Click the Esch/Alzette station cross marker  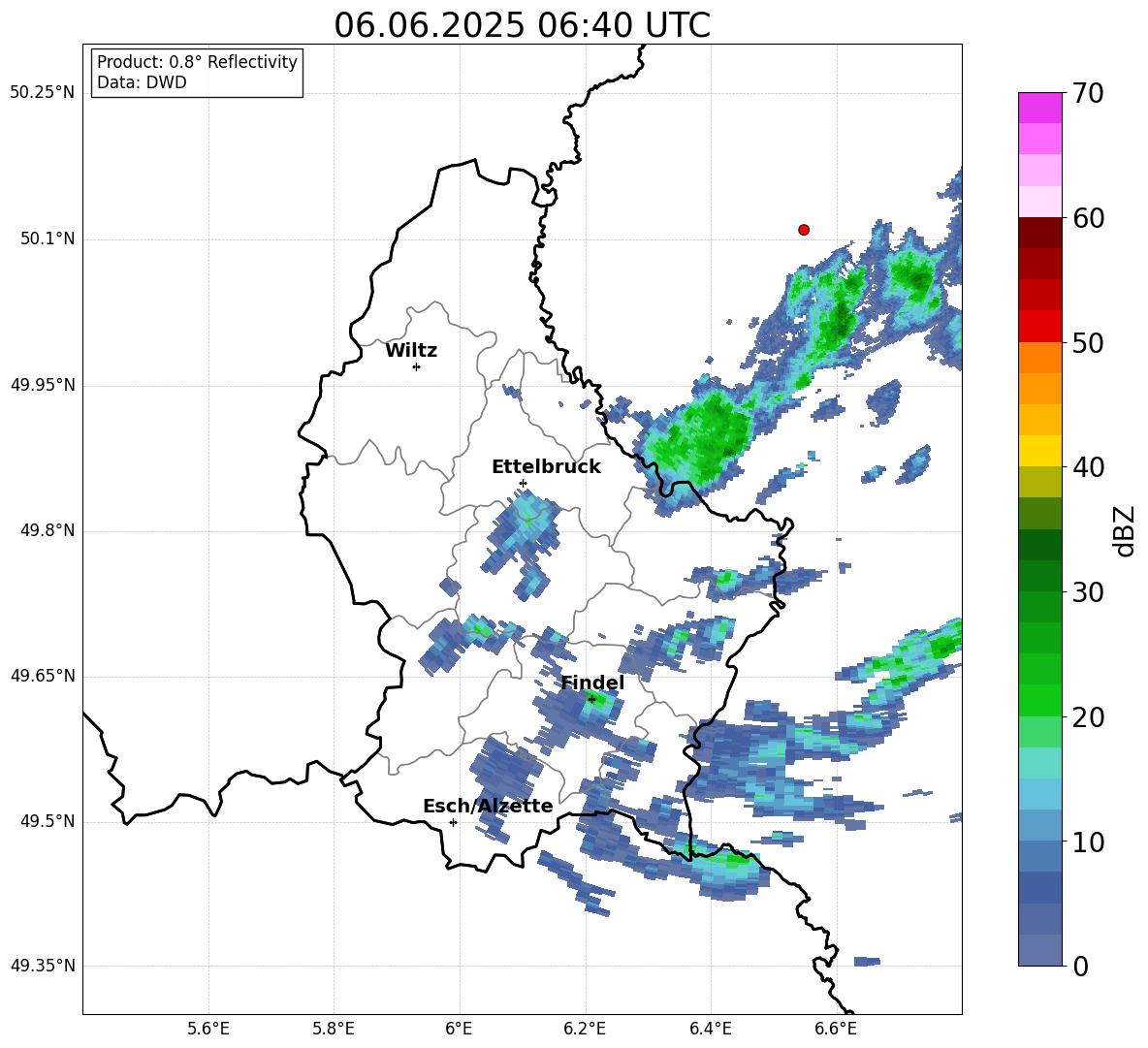tap(453, 822)
